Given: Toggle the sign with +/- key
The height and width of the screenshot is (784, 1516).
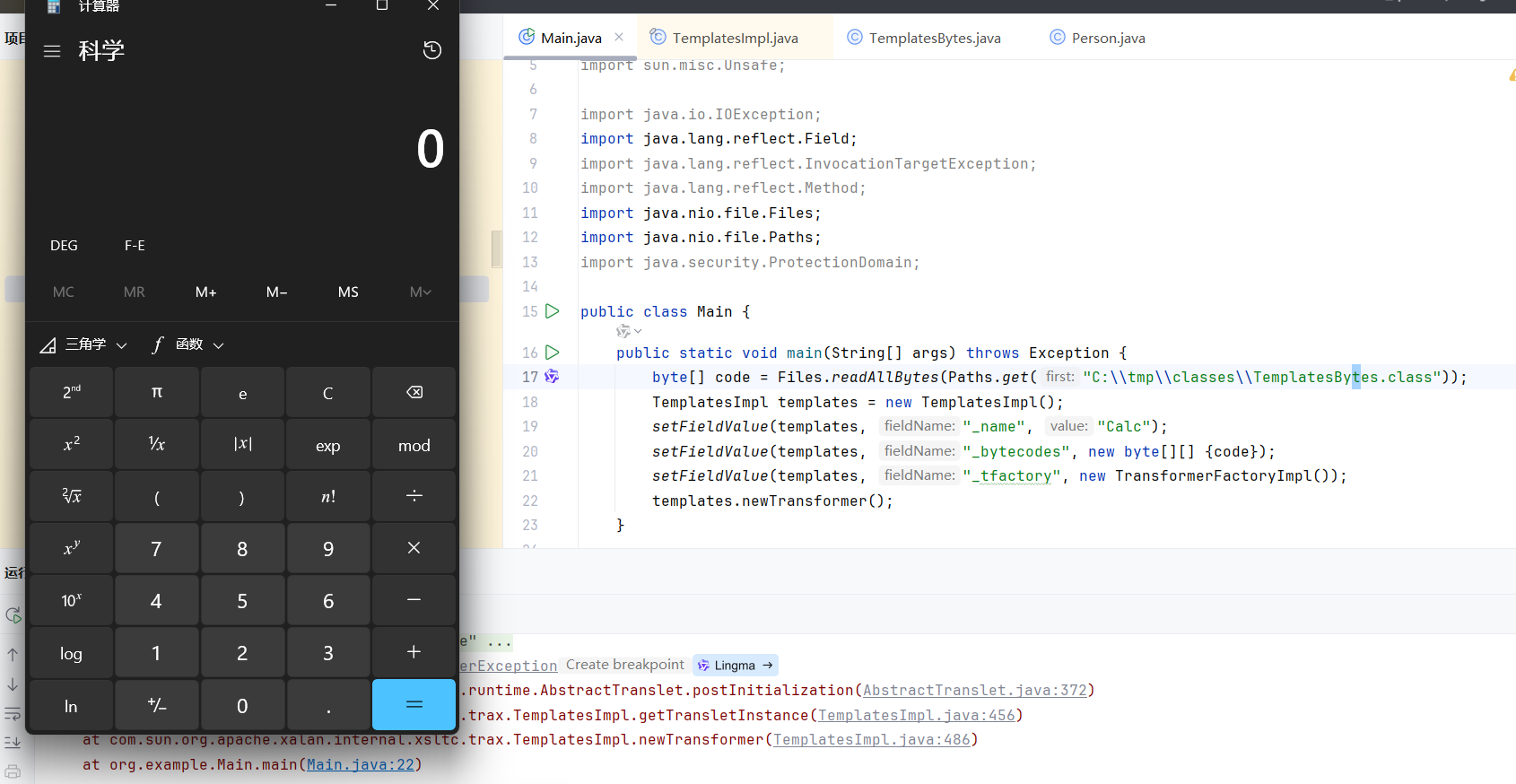Looking at the screenshot, I should (x=157, y=705).
